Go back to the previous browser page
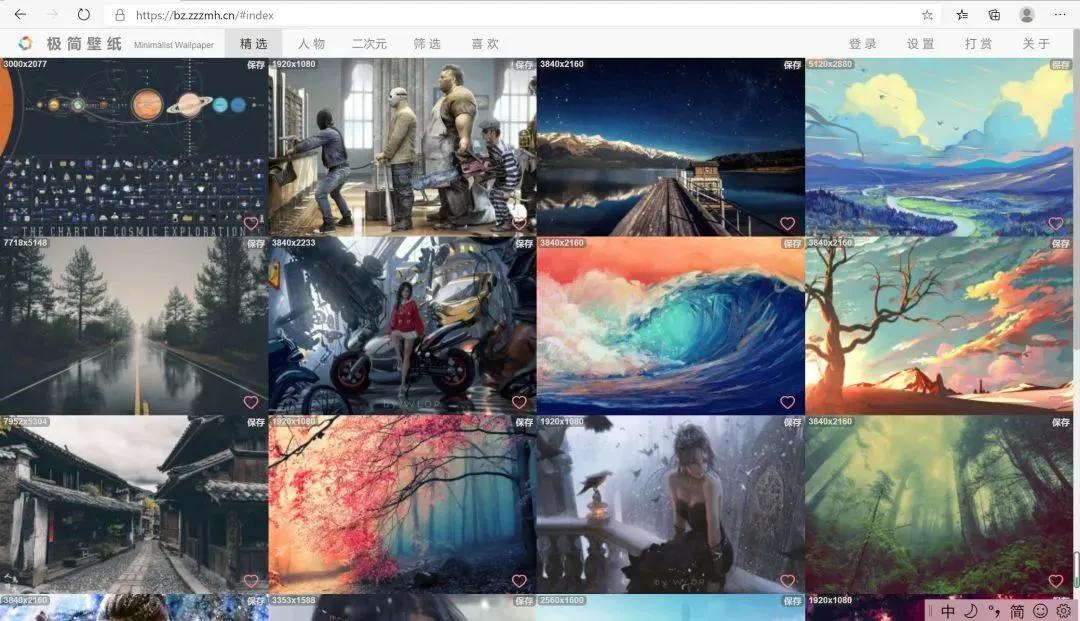The width and height of the screenshot is (1080, 621). pyautogui.click(x=21, y=14)
